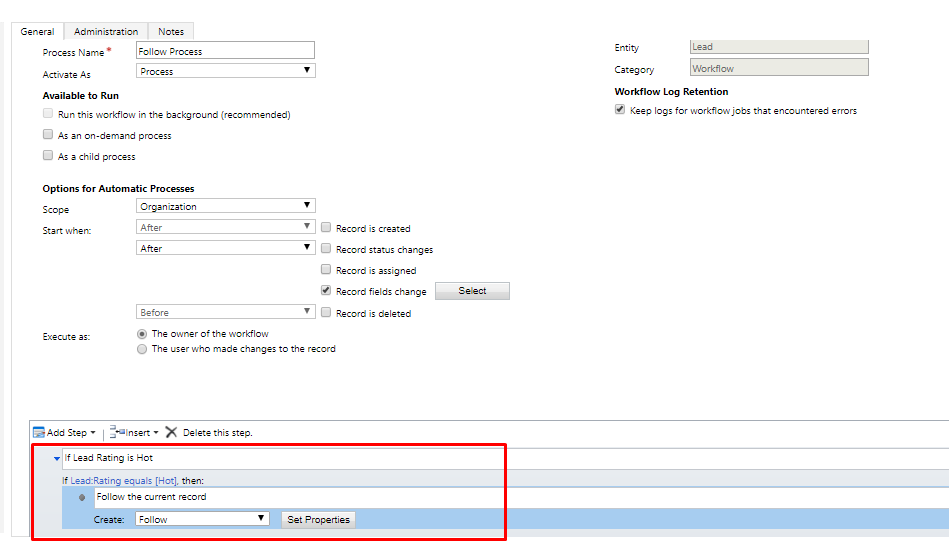
Task: Open the Create entity dropdown showing Follow
Action: pyautogui.click(x=203, y=519)
